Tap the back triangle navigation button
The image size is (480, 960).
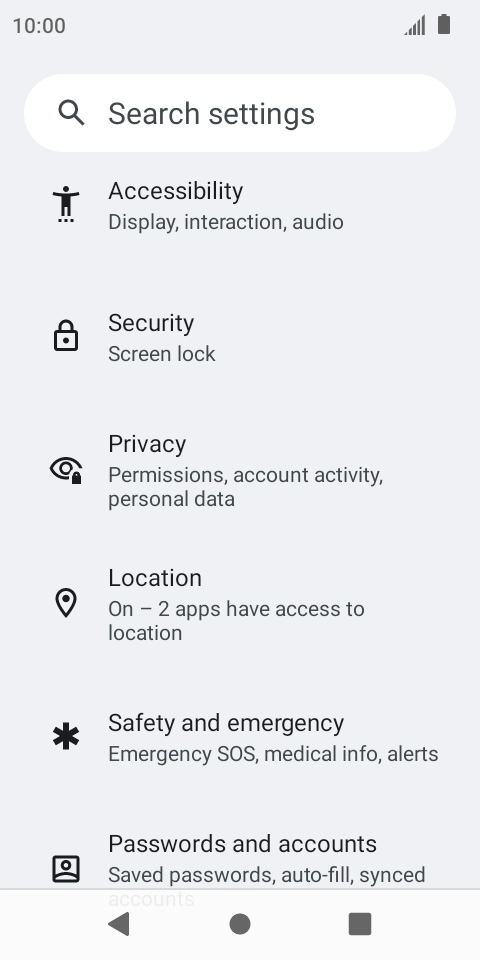point(119,924)
